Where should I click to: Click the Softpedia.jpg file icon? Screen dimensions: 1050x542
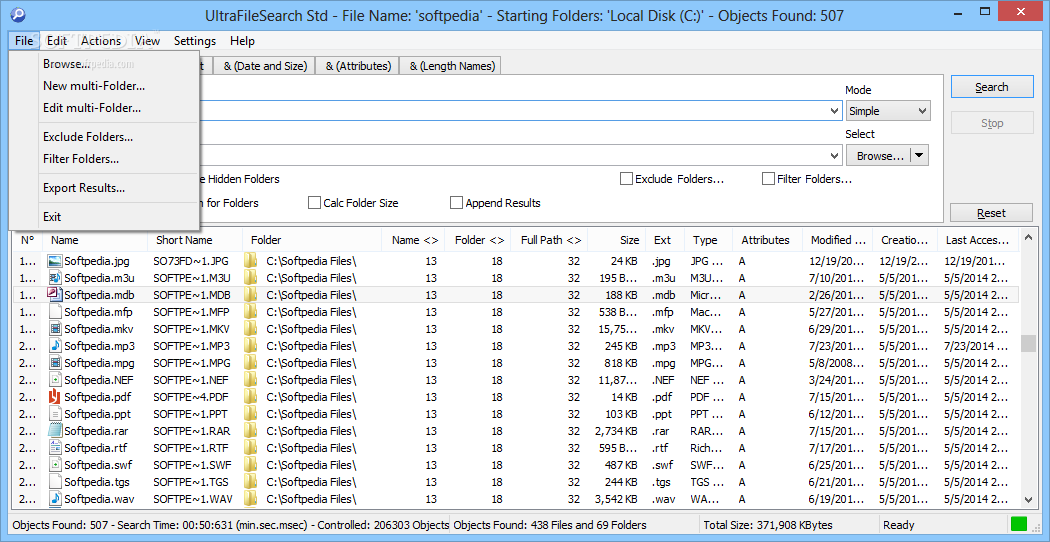[55, 260]
